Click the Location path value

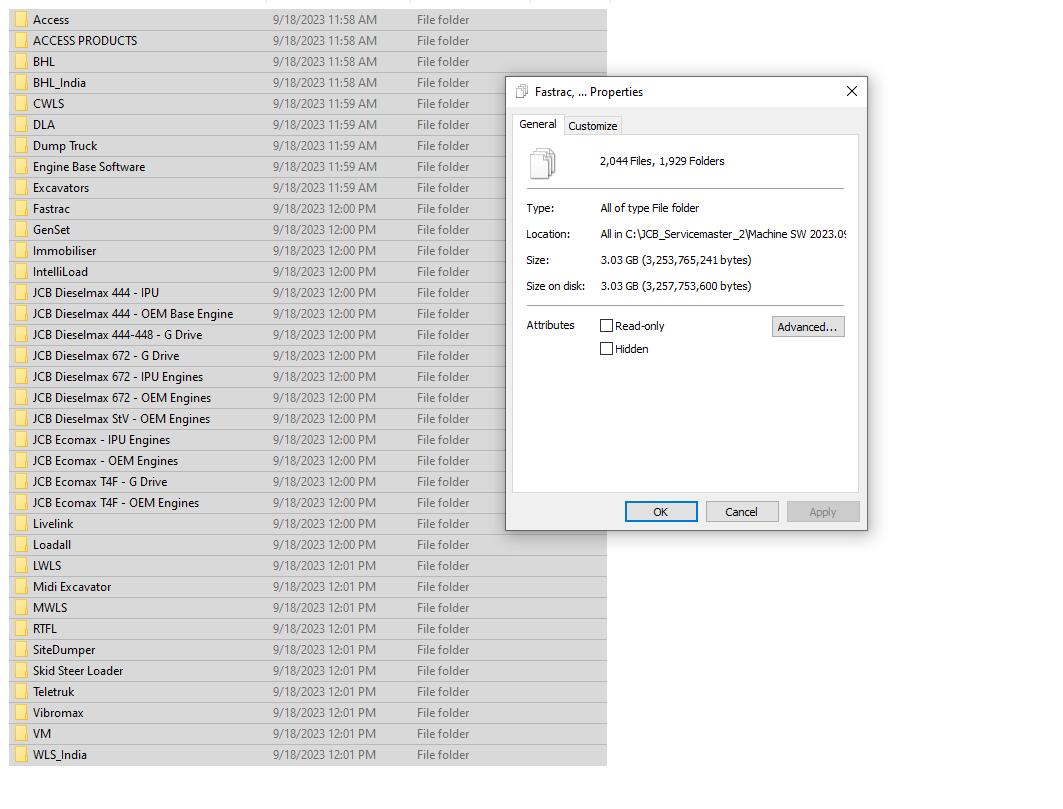(723, 234)
